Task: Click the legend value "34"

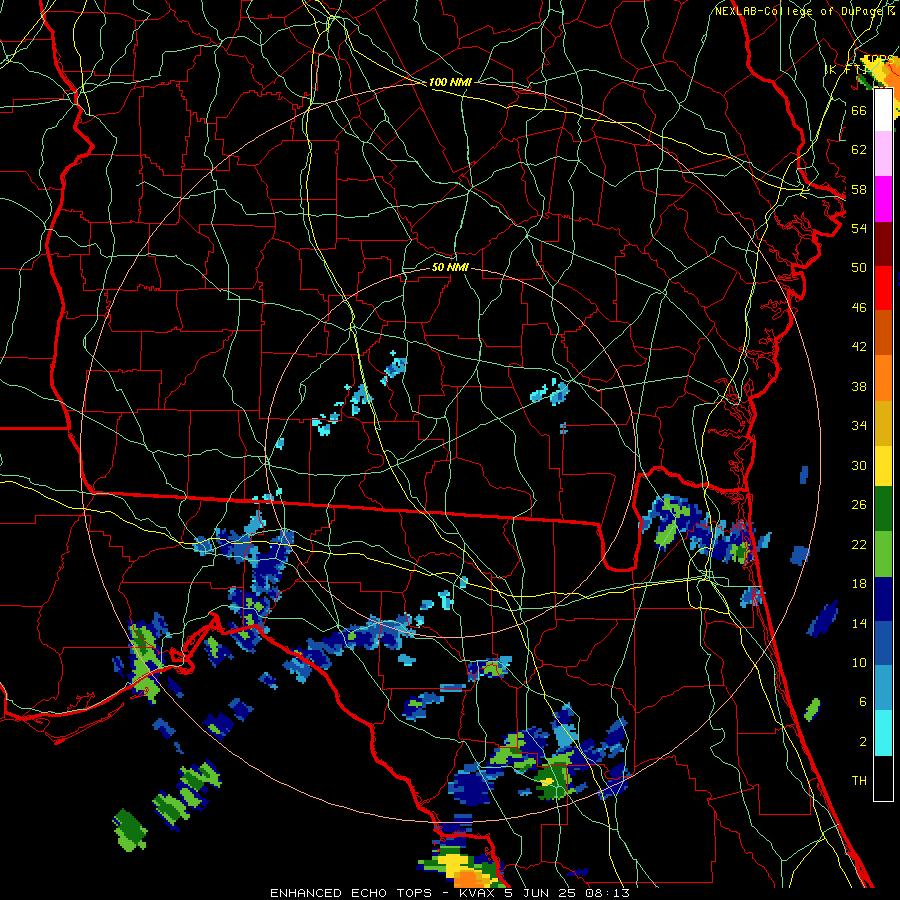Action: click(x=859, y=426)
